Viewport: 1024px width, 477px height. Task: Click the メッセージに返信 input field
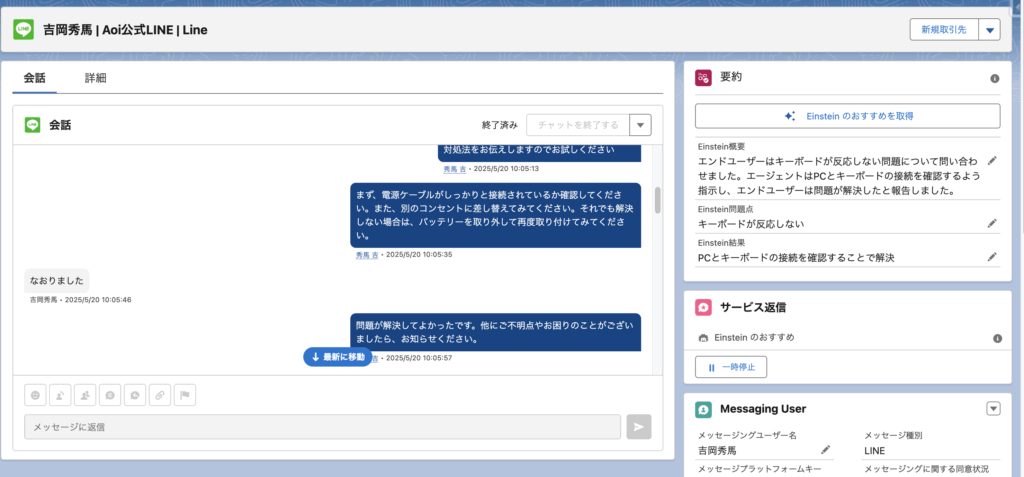tap(322, 427)
